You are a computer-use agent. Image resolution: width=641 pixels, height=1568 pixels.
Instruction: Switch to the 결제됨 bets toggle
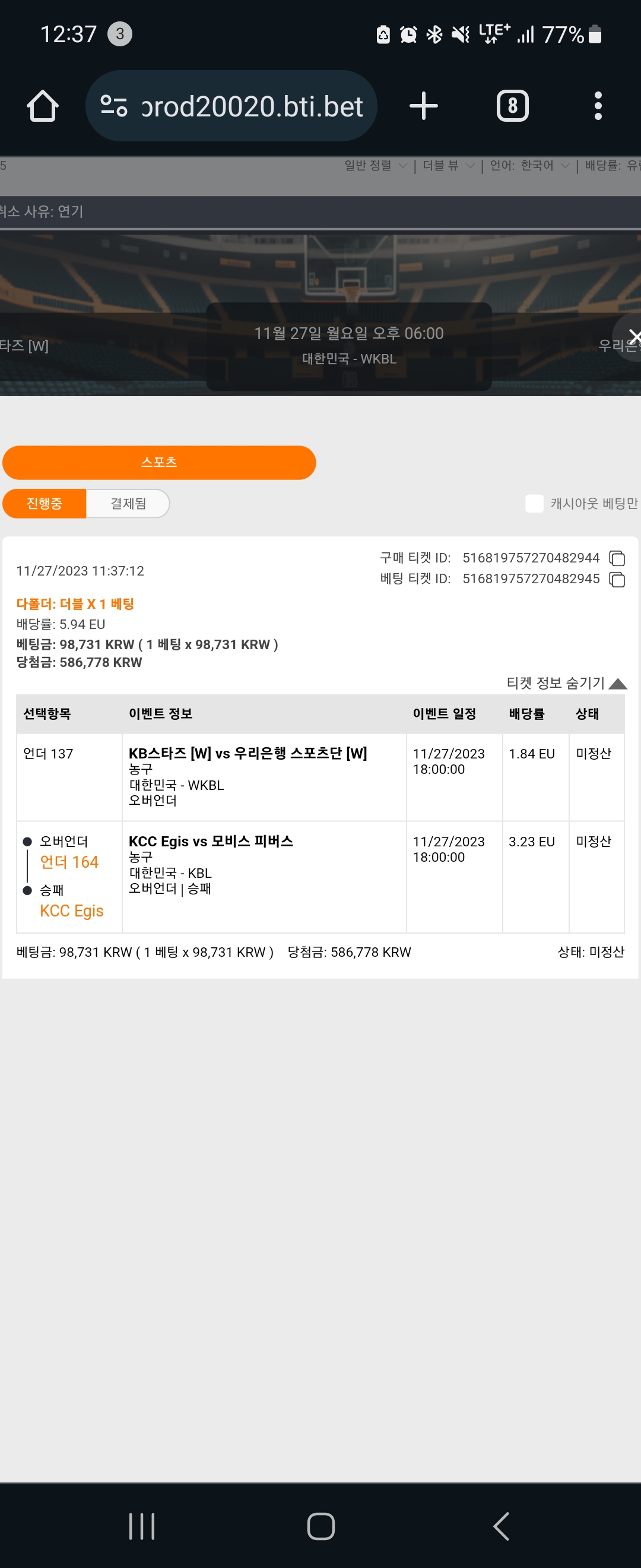pos(128,504)
